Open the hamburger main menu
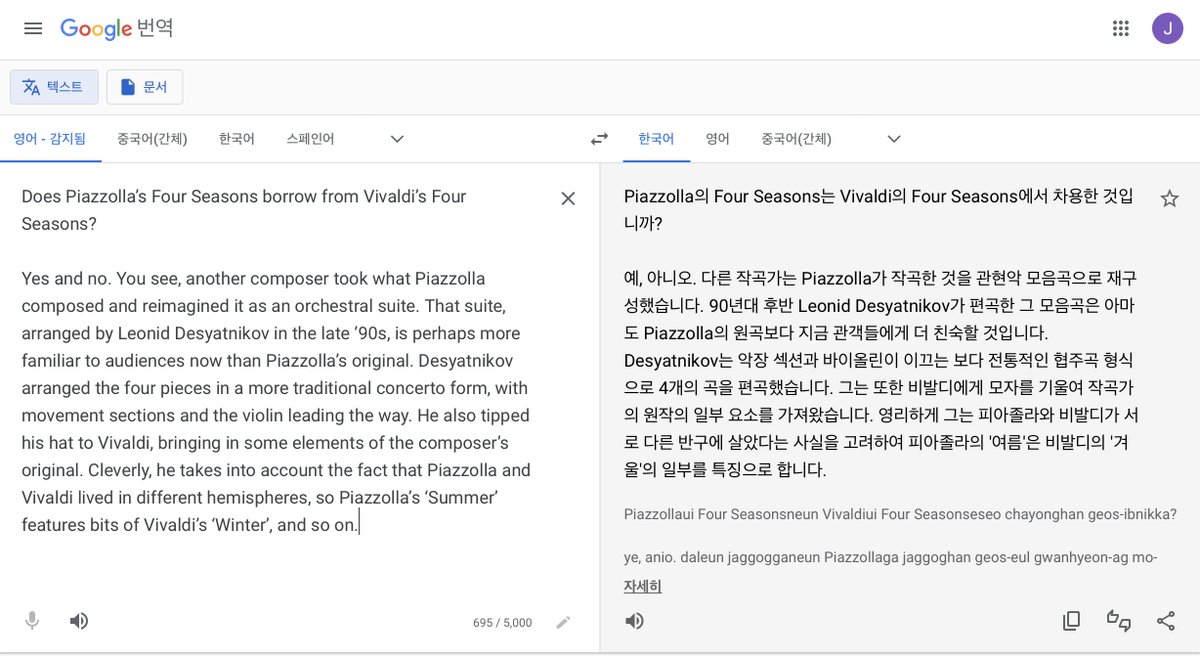The height and width of the screenshot is (659, 1200). point(33,28)
